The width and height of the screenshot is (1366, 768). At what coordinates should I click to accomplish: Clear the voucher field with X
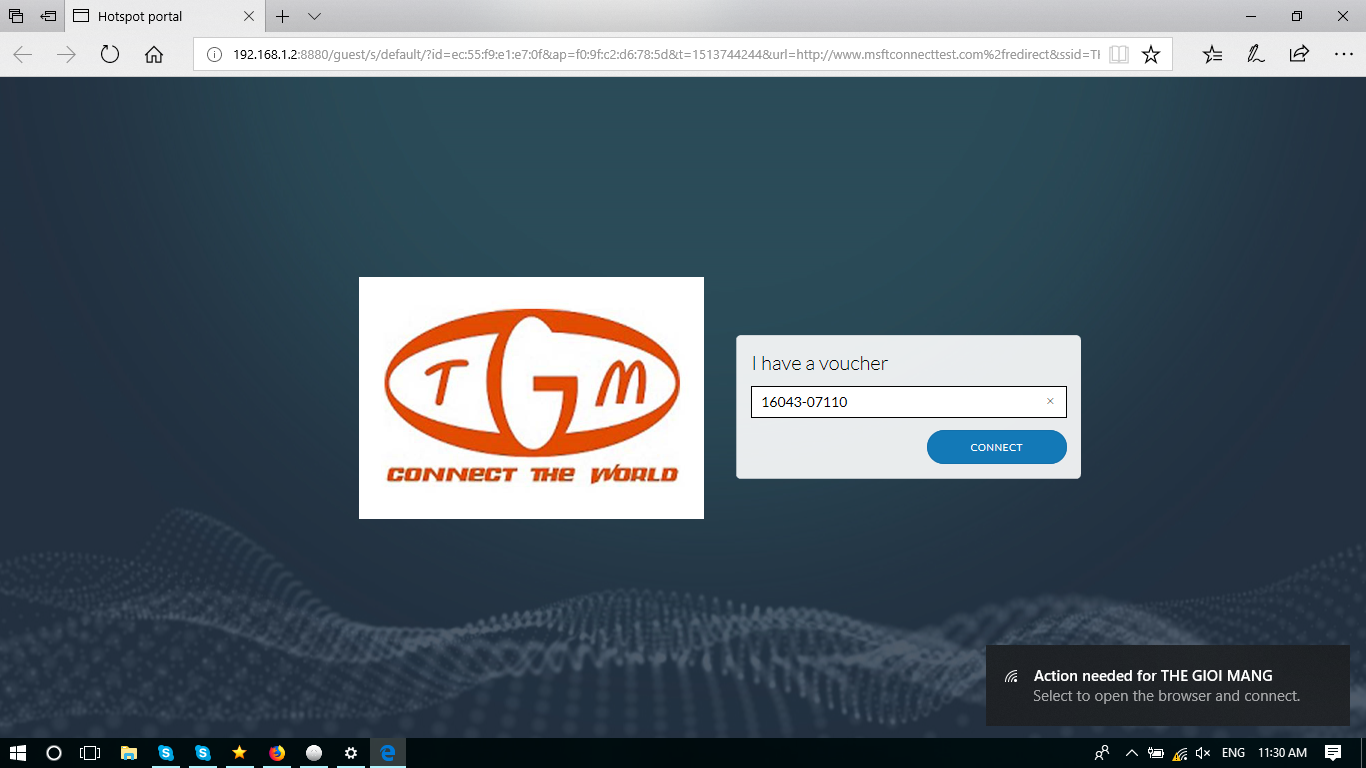click(1050, 402)
